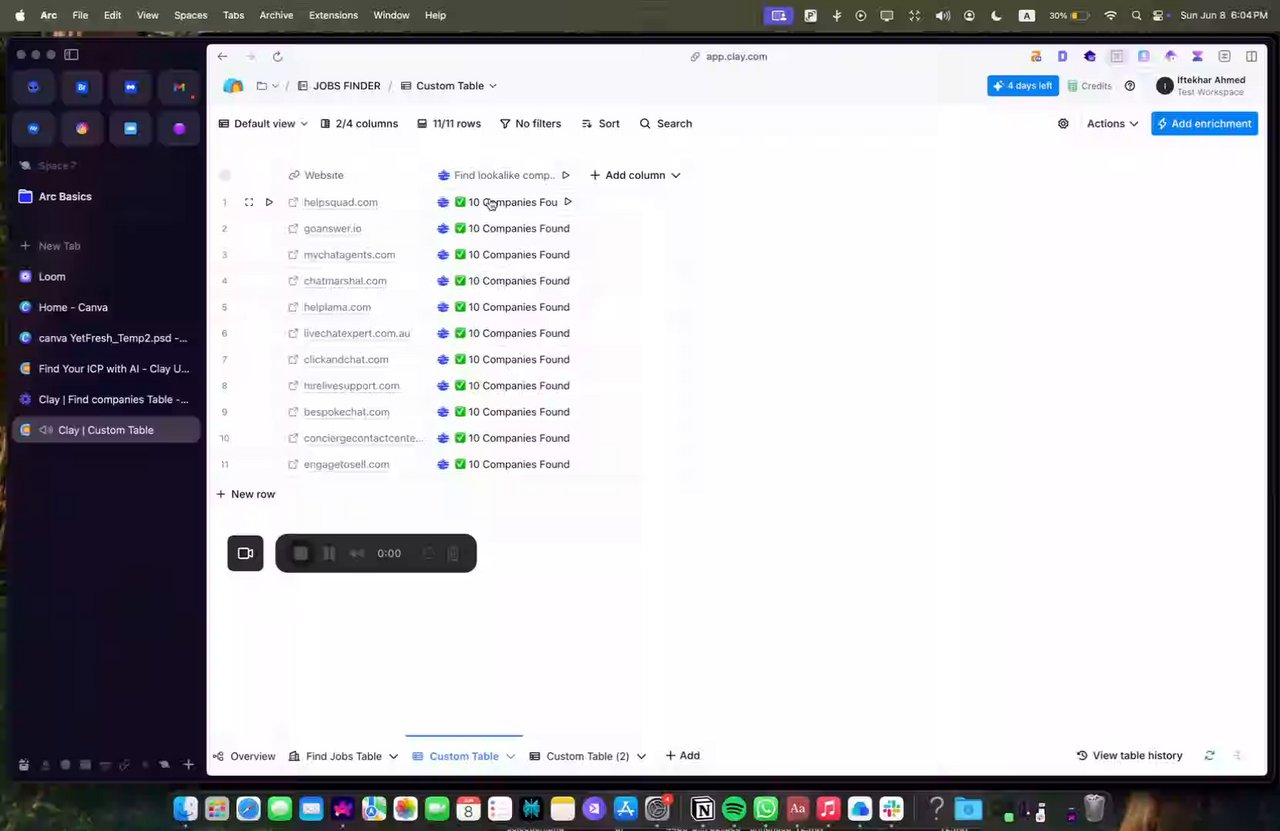This screenshot has height=831, width=1280.
Task: Open the active Custom Table tab chevron
Action: click(510, 757)
